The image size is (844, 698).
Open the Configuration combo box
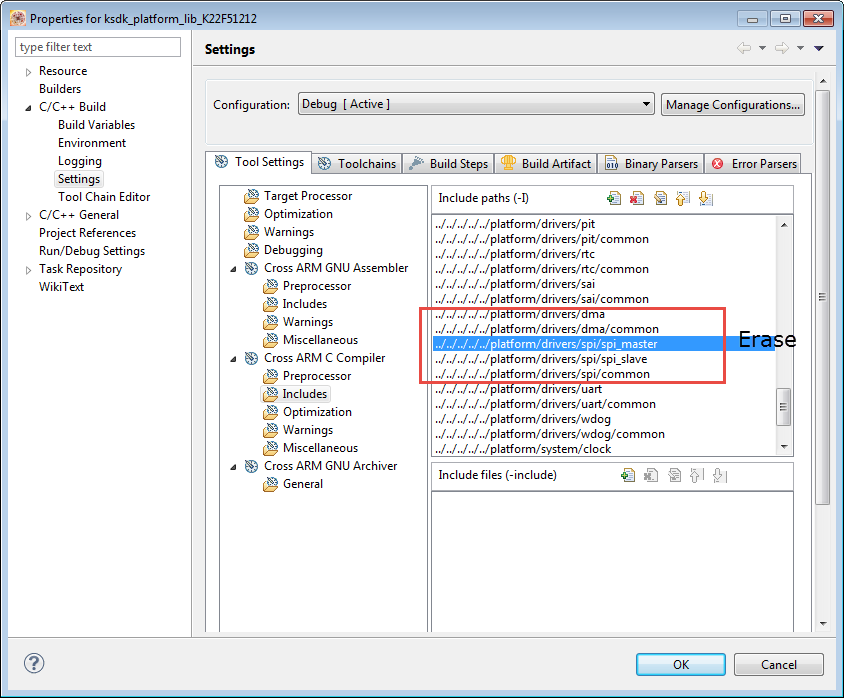[x=476, y=104]
